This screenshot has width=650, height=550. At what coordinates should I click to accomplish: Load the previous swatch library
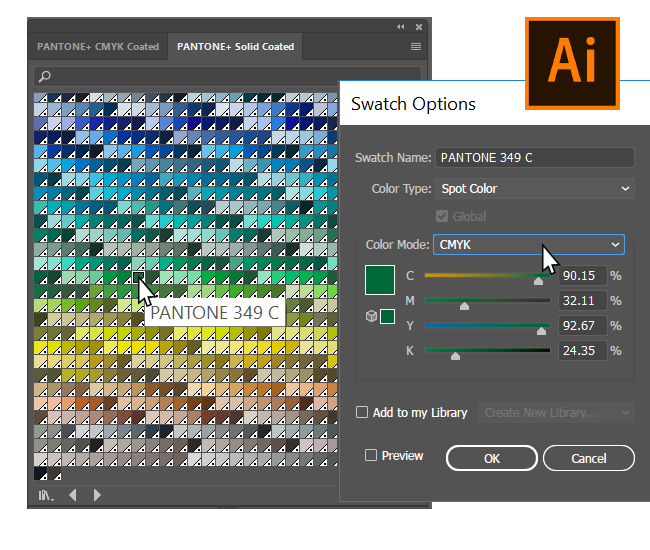[73, 495]
